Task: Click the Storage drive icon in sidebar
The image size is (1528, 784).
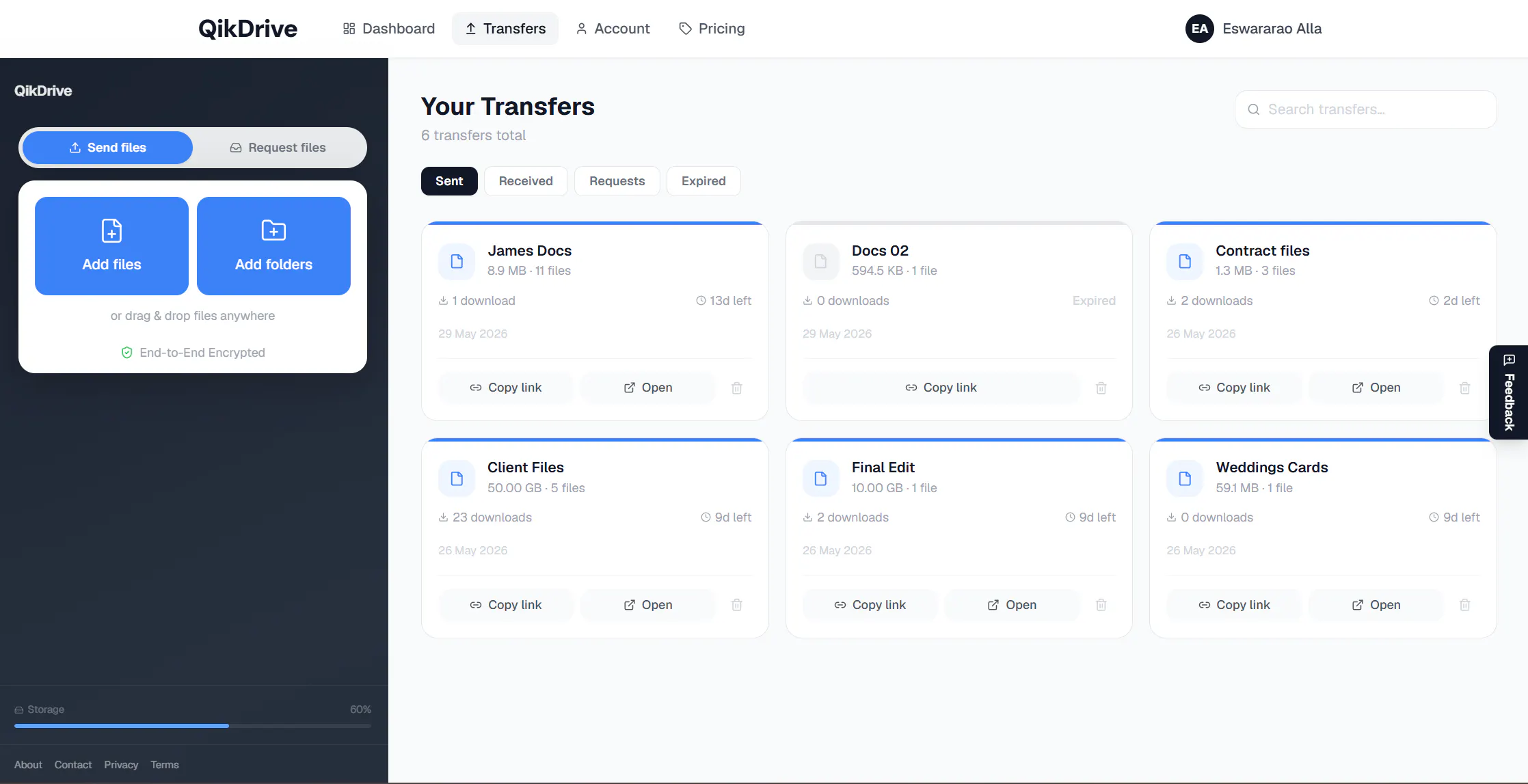Action: [19, 709]
